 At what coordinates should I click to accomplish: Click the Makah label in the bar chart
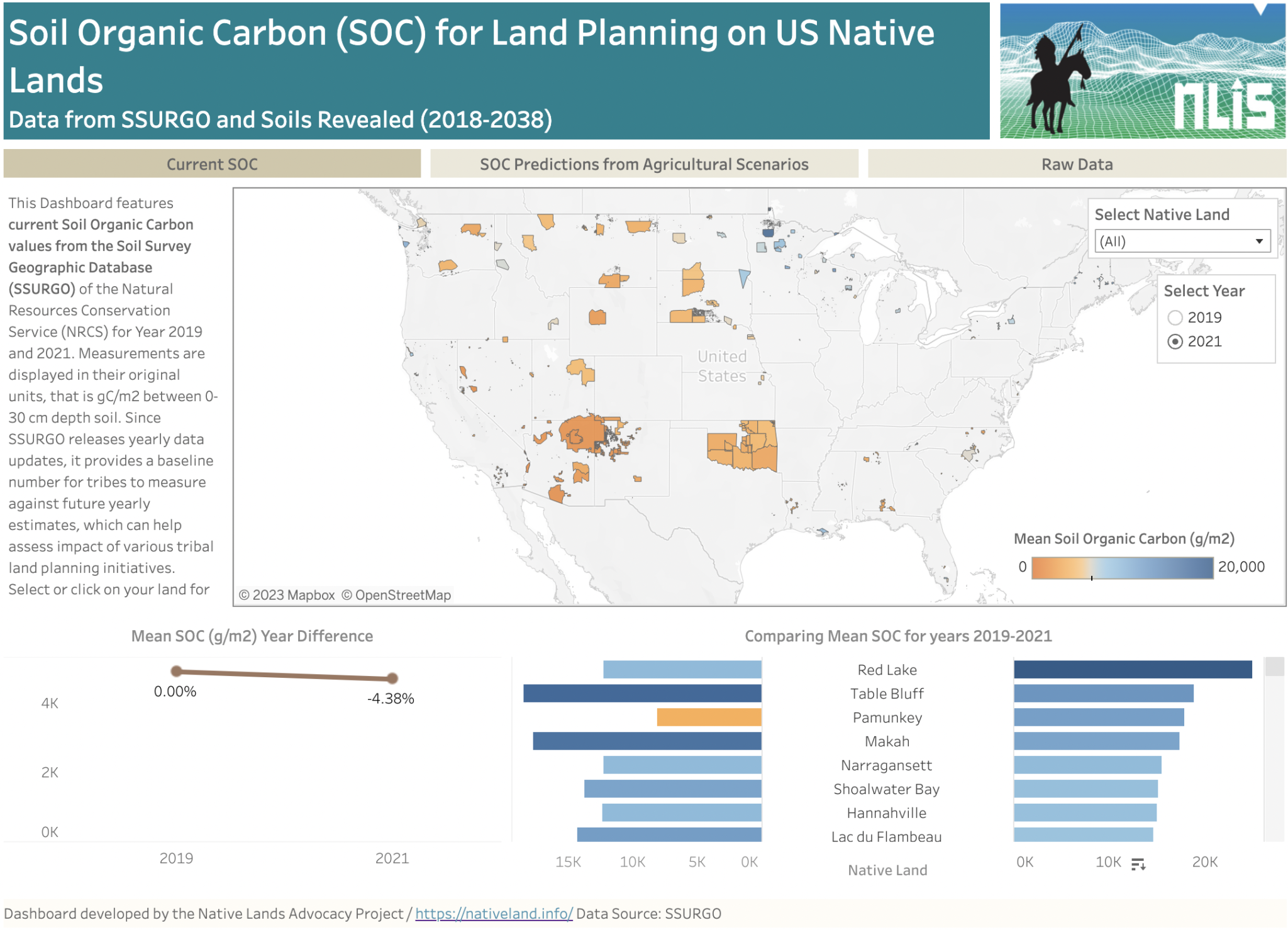tap(887, 741)
